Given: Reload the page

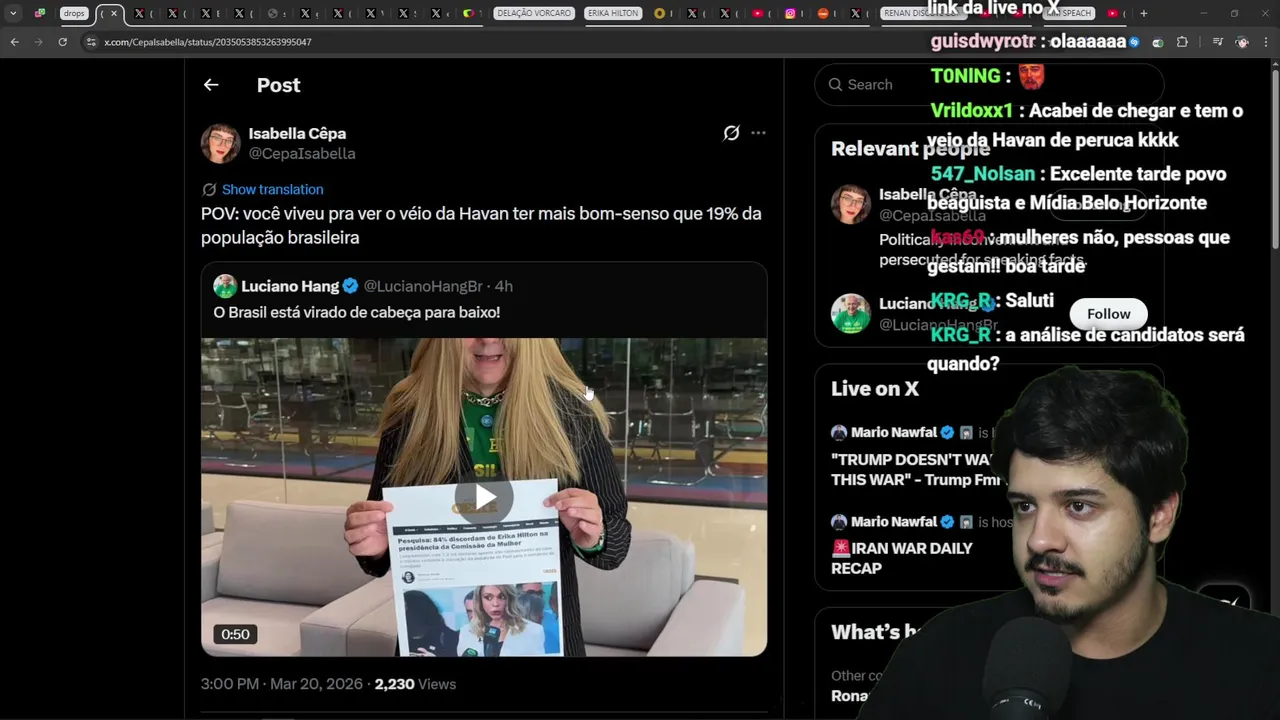Looking at the screenshot, I should tap(62, 42).
